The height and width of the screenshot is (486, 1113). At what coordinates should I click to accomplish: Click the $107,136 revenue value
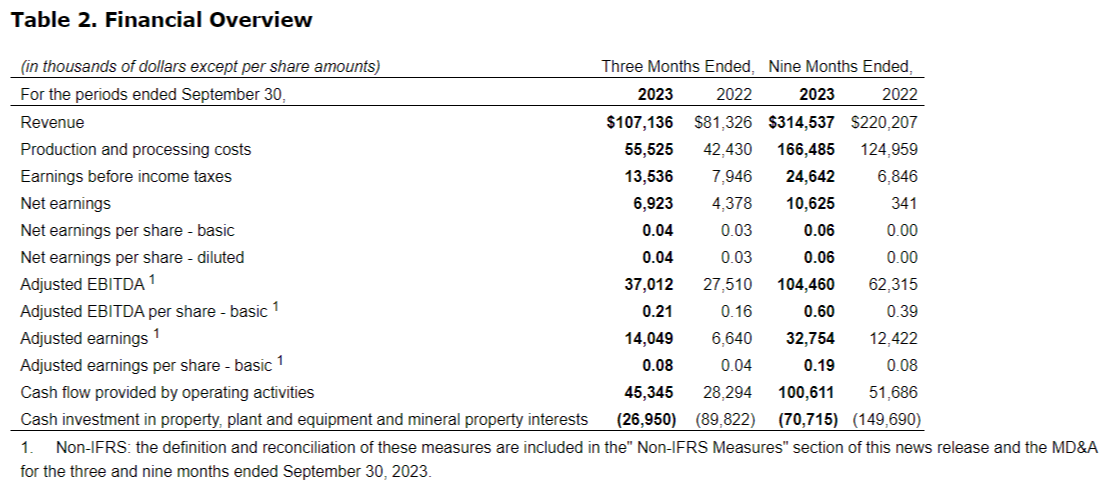(640, 122)
